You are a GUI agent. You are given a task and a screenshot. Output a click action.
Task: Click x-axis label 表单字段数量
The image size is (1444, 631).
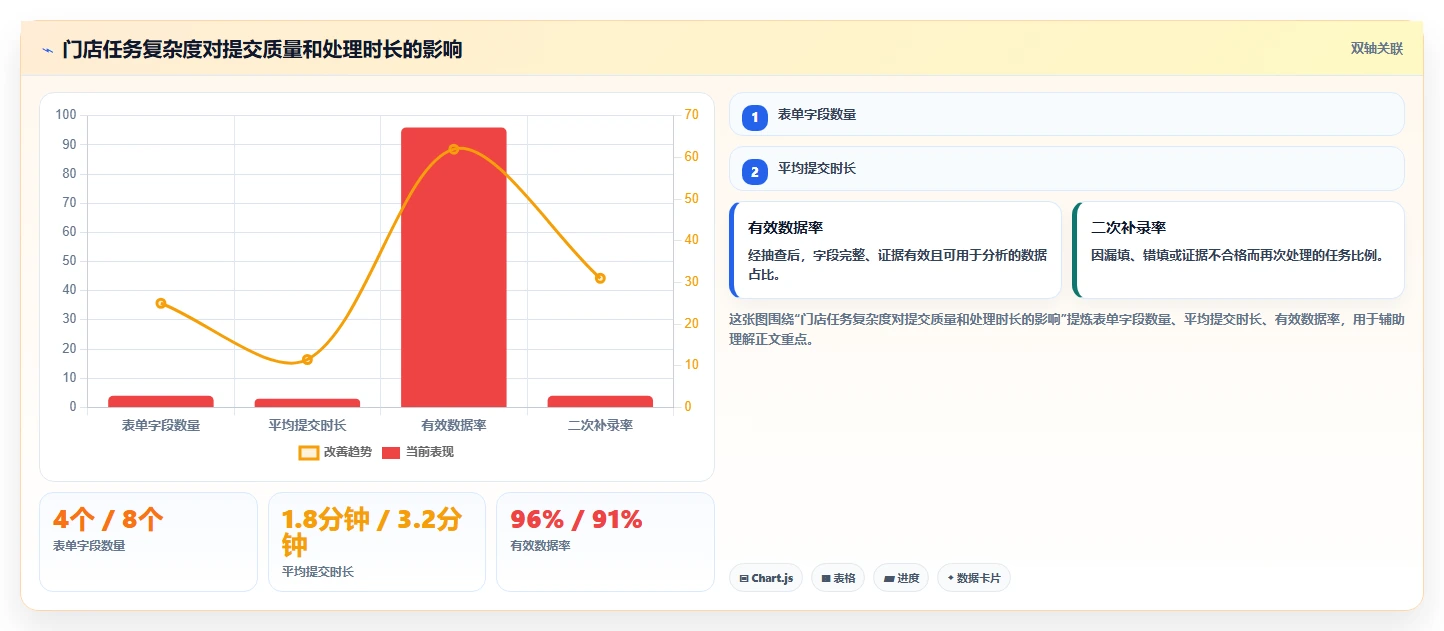click(x=161, y=425)
